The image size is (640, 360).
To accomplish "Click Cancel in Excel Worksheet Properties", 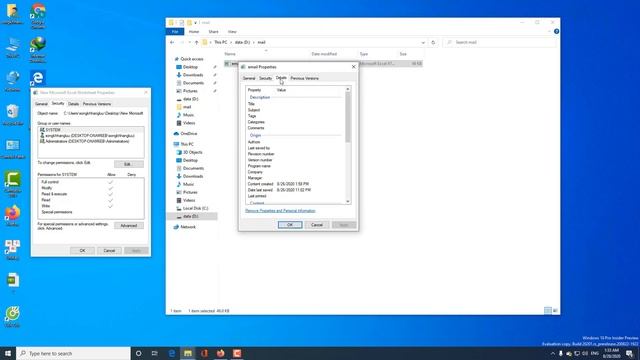I will point(109,251).
